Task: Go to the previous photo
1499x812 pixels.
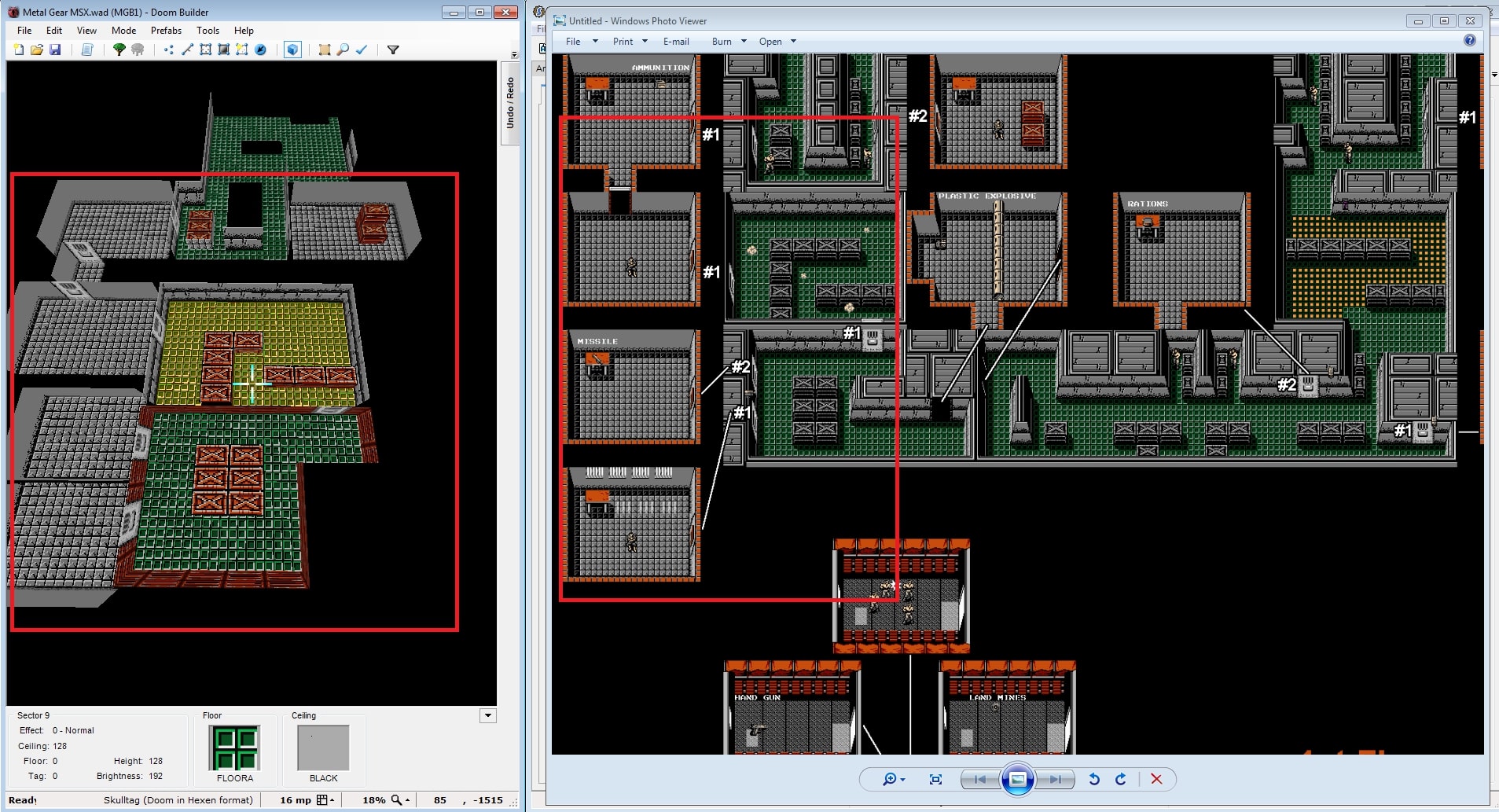Action: (x=980, y=779)
